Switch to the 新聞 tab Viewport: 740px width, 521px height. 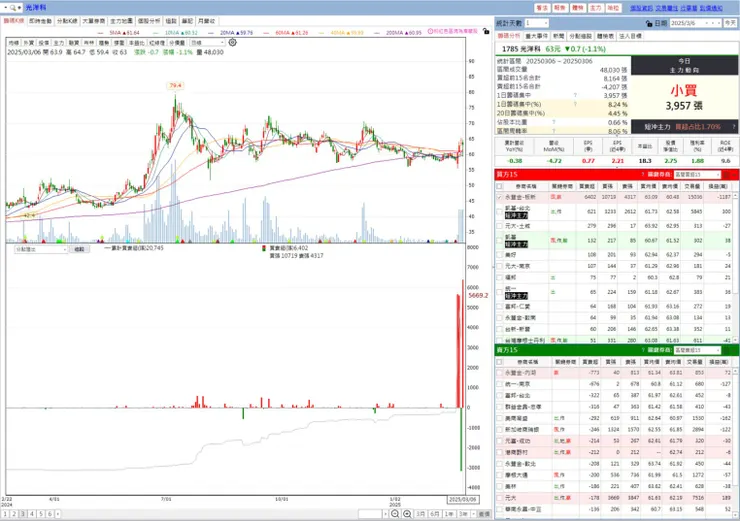tap(559, 36)
